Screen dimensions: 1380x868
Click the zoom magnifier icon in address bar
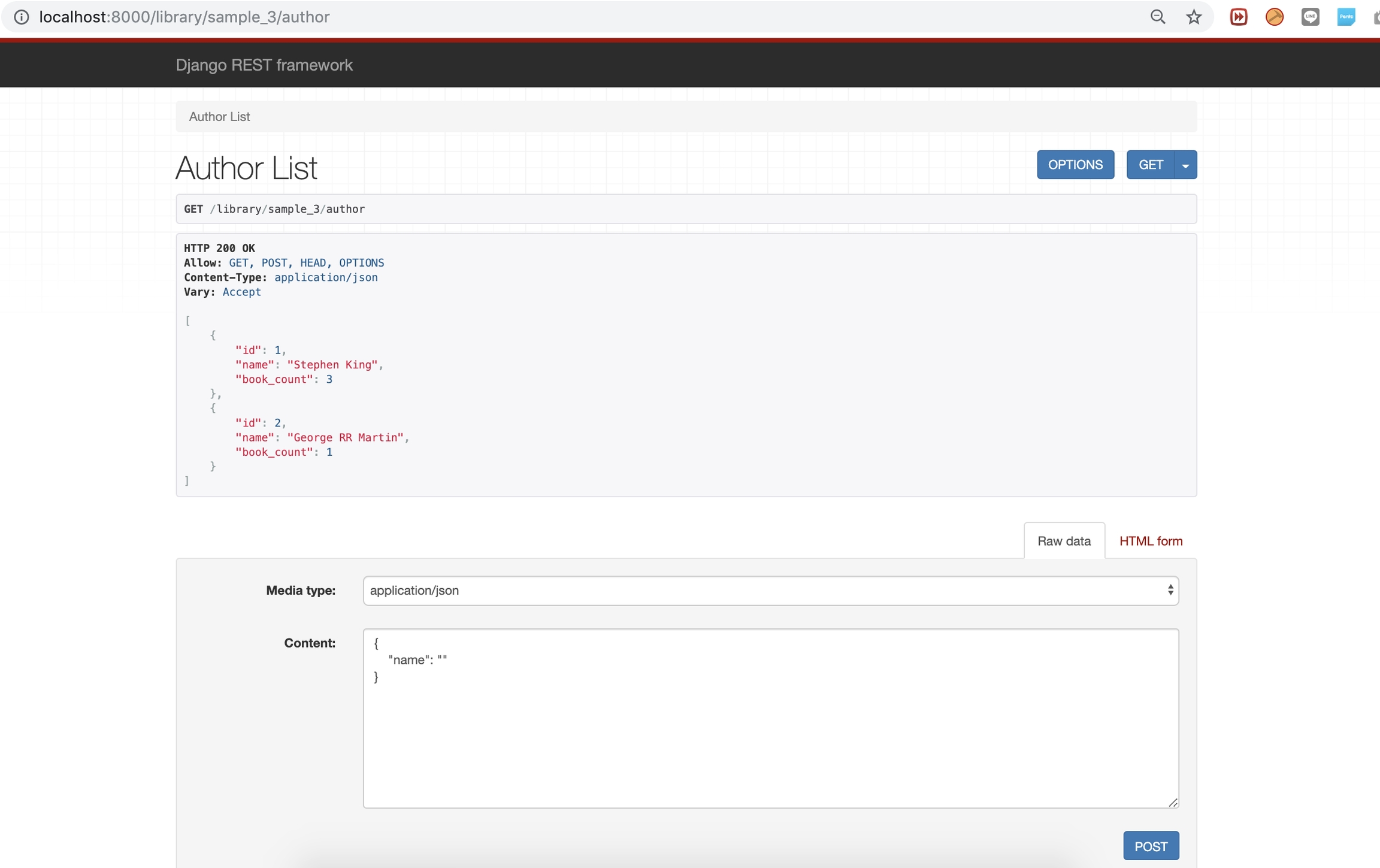coord(1157,17)
